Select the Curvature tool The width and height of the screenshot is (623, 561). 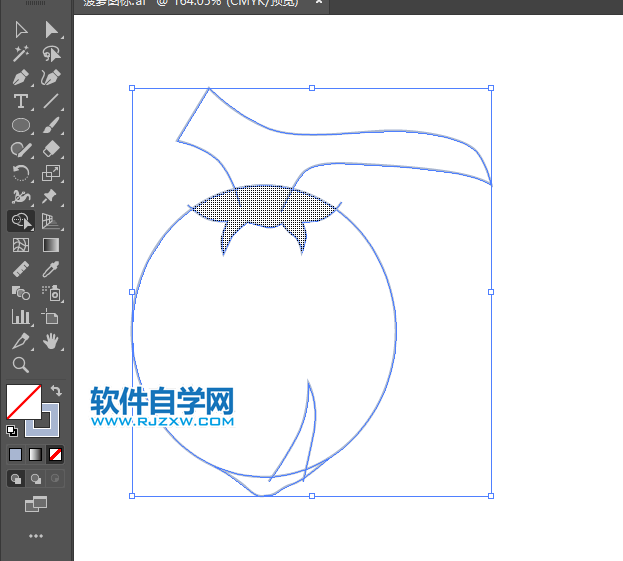point(51,78)
